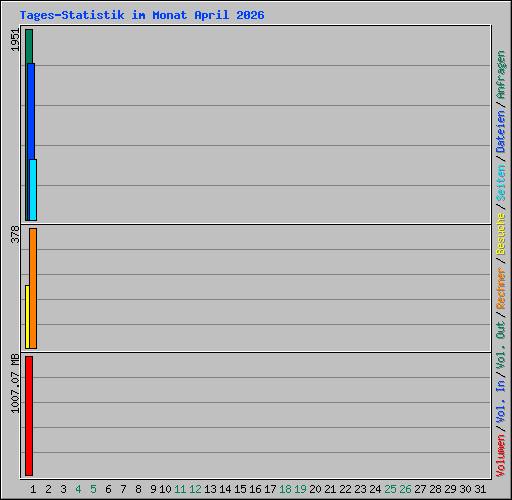This screenshot has height=500, width=512.
Task: Click the cyan Seiten bar for day 1
Action: (33, 190)
